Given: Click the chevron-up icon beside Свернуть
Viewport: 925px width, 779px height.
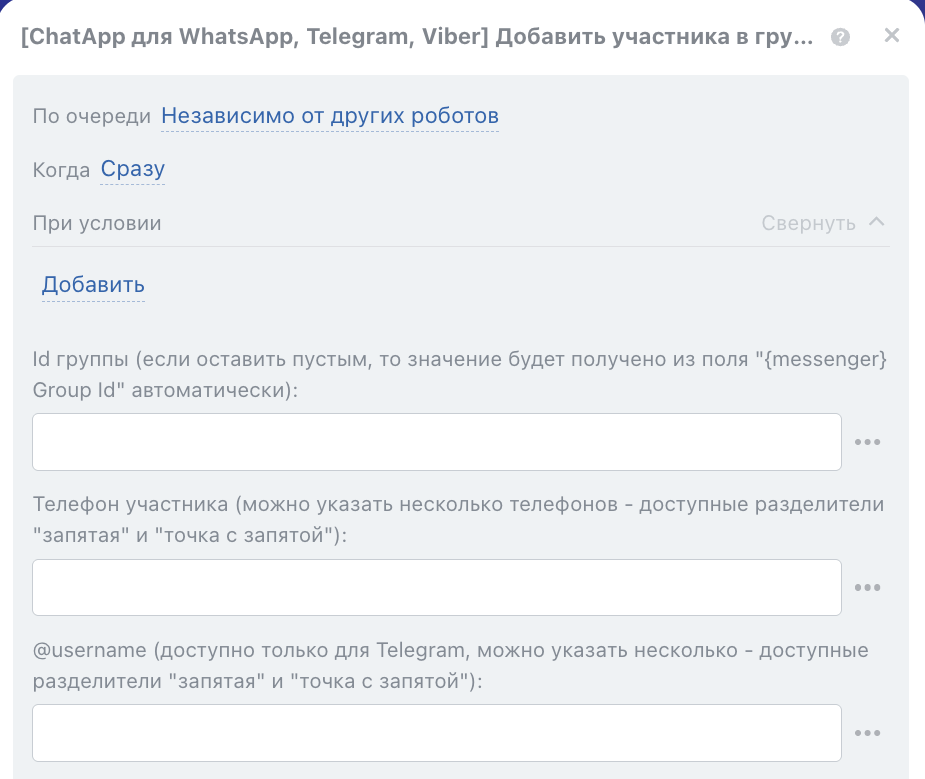Looking at the screenshot, I should [x=877, y=222].
